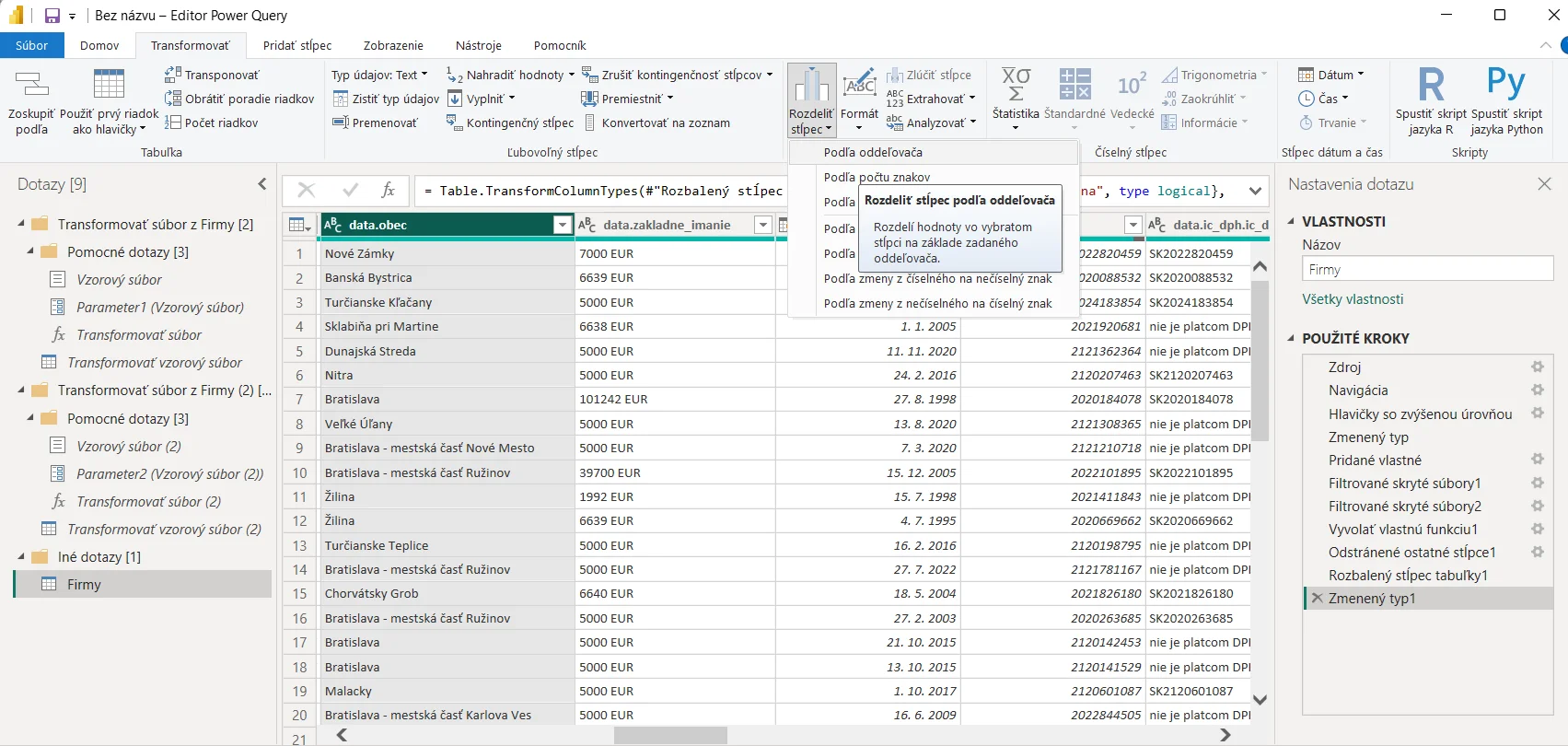Open data.obec column filter dropdown
Viewport: 1568px width, 746px height.
[563, 225]
